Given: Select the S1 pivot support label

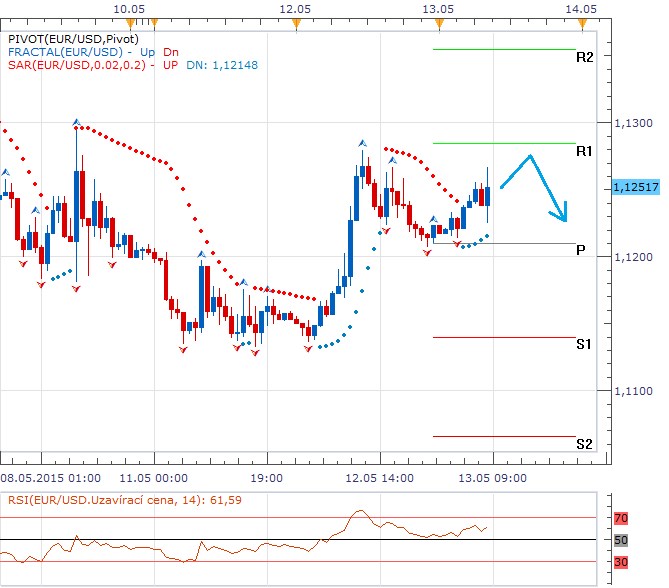Looking at the screenshot, I should click(585, 345).
